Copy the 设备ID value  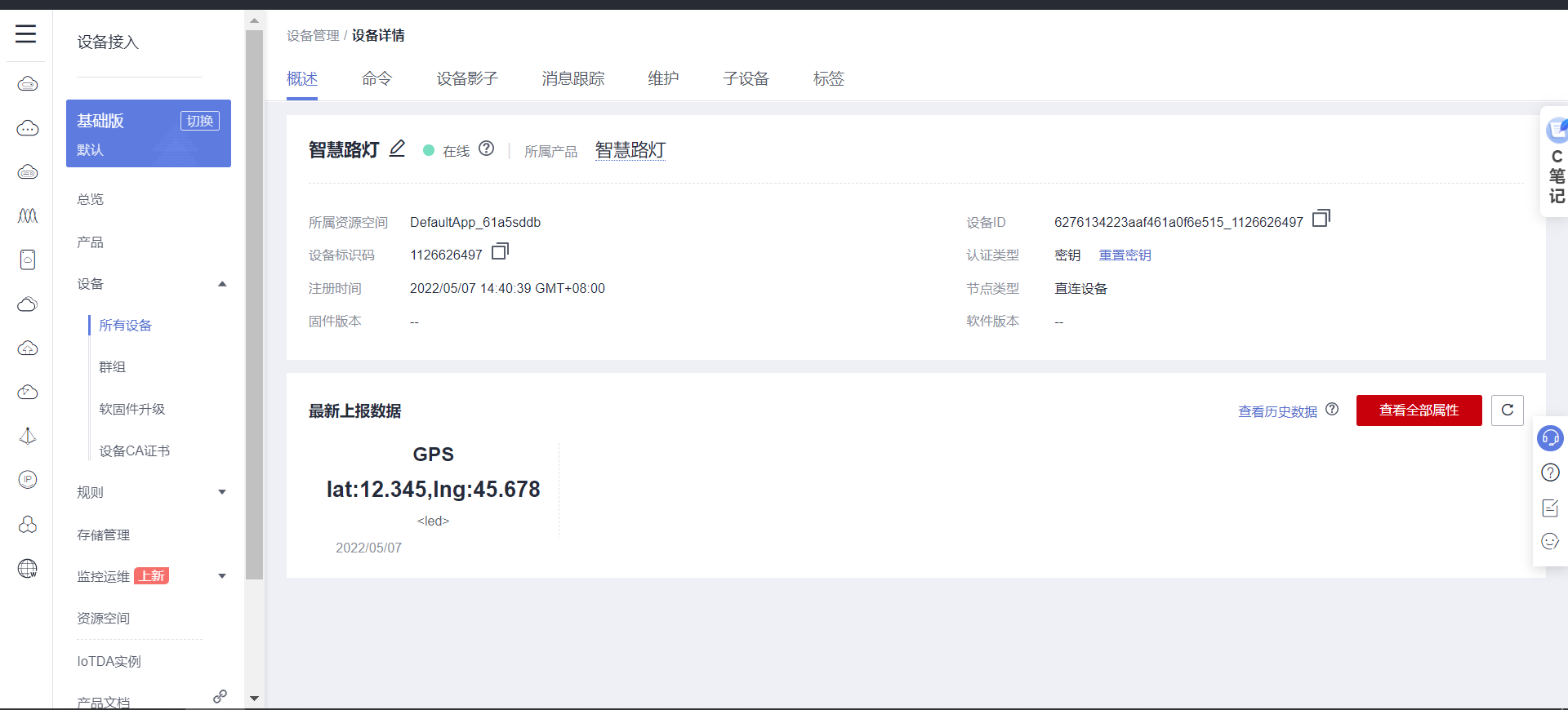(x=1321, y=219)
